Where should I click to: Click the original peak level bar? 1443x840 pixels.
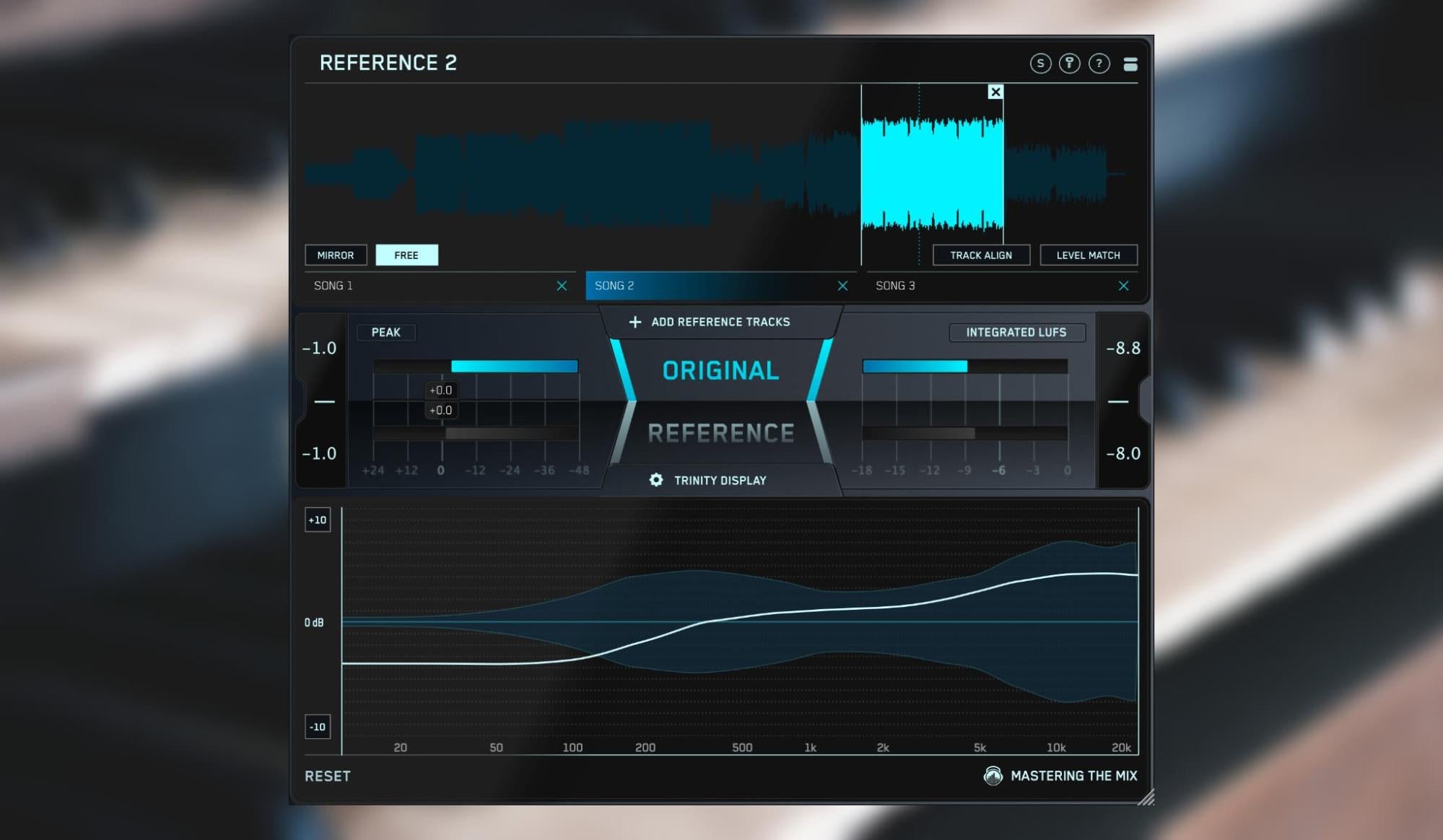pyautogui.click(x=515, y=367)
